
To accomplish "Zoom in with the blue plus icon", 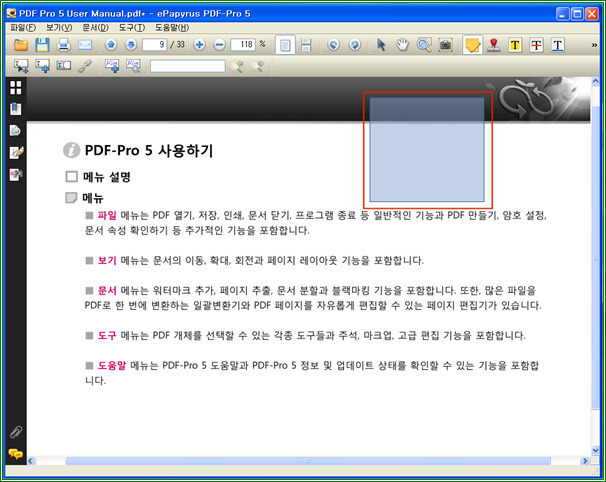I will point(199,45).
